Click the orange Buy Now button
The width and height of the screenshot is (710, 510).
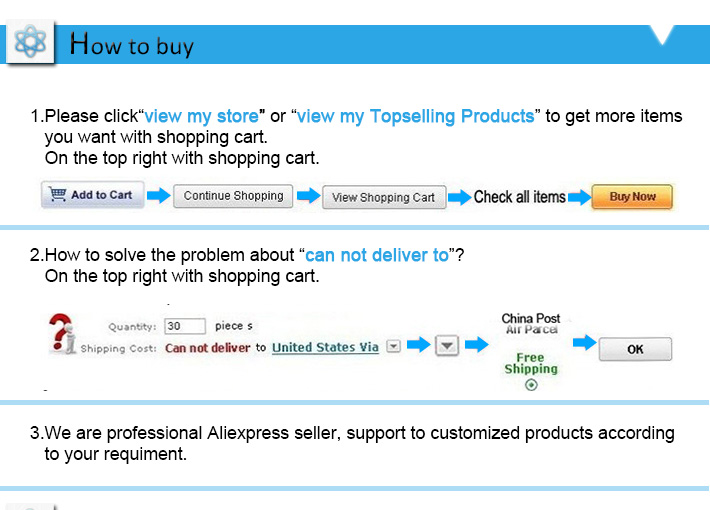(632, 197)
